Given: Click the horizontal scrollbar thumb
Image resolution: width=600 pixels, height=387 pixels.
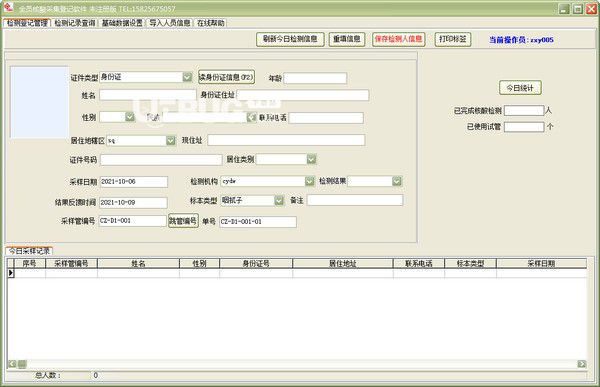Looking at the screenshot, I should coord(22,364).
